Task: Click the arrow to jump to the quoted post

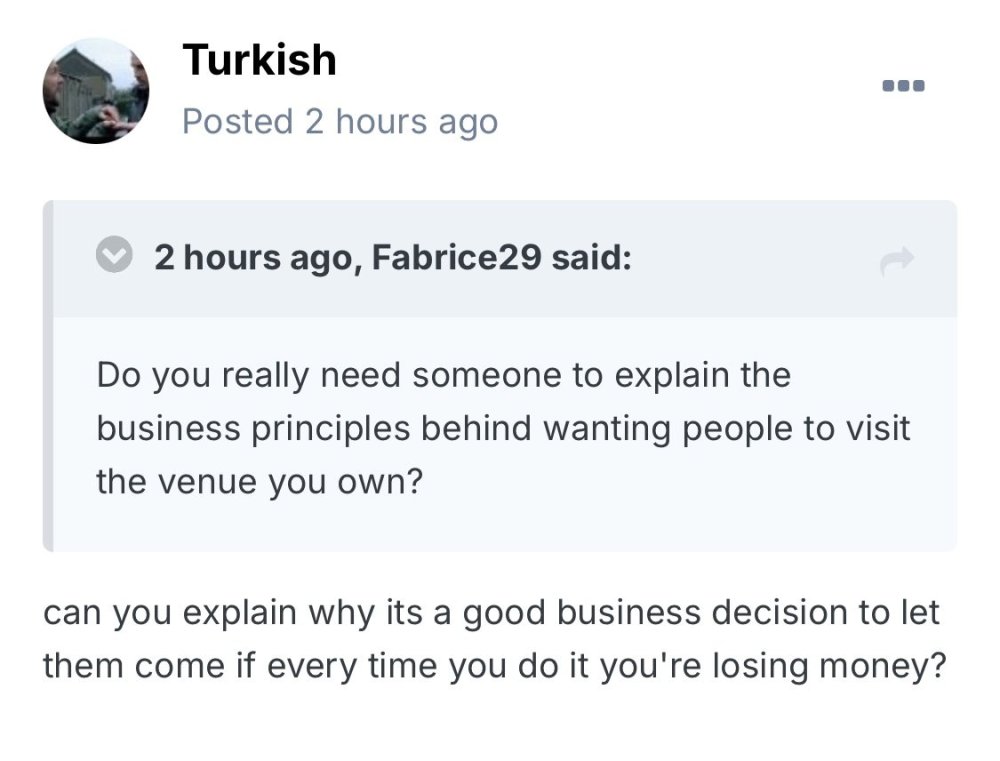Action: click(x=897, y=262)
